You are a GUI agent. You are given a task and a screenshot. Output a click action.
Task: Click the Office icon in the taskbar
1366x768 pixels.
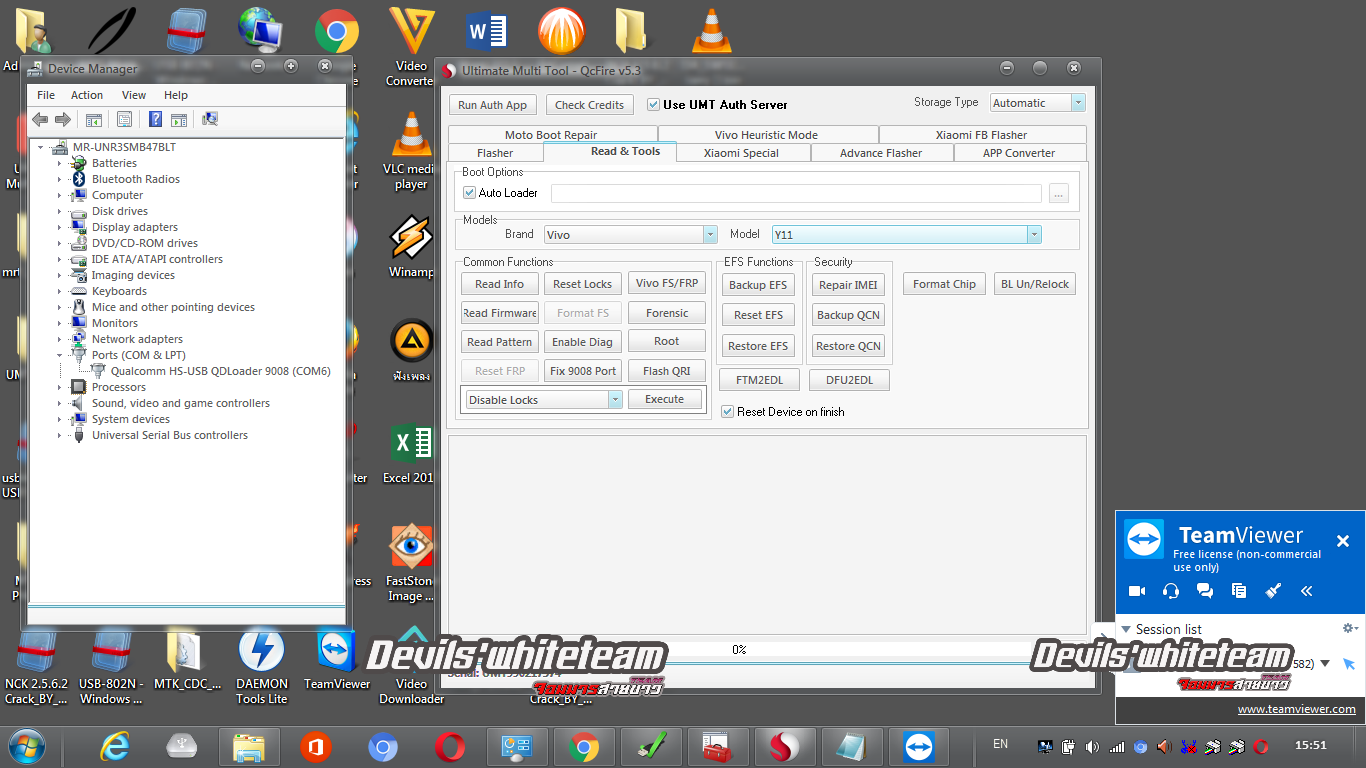pyautogui.click(x=315, y=747)
